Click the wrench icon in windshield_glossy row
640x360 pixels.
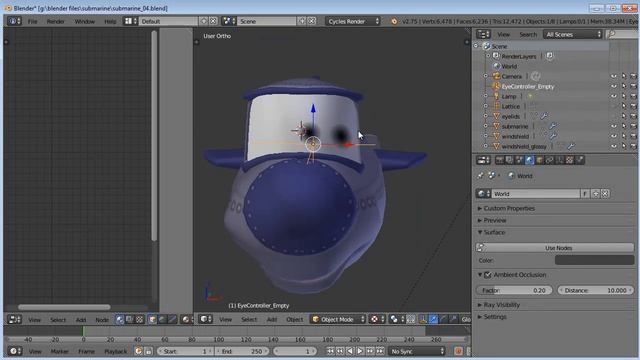click(x=571, y=146)
